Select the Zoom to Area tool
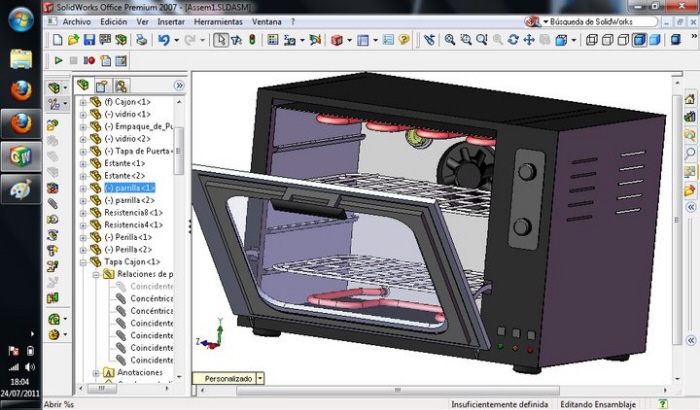Viewport: 700px width, 410px height. [x=466, y=40]
